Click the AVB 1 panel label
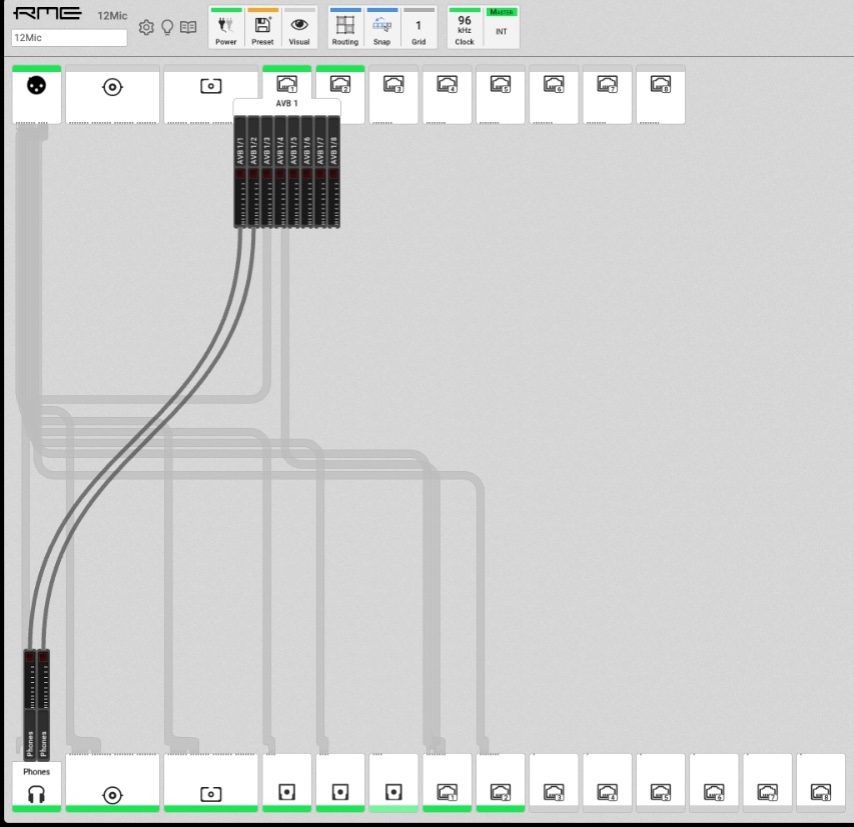The image size is (854, 827). 287,104
